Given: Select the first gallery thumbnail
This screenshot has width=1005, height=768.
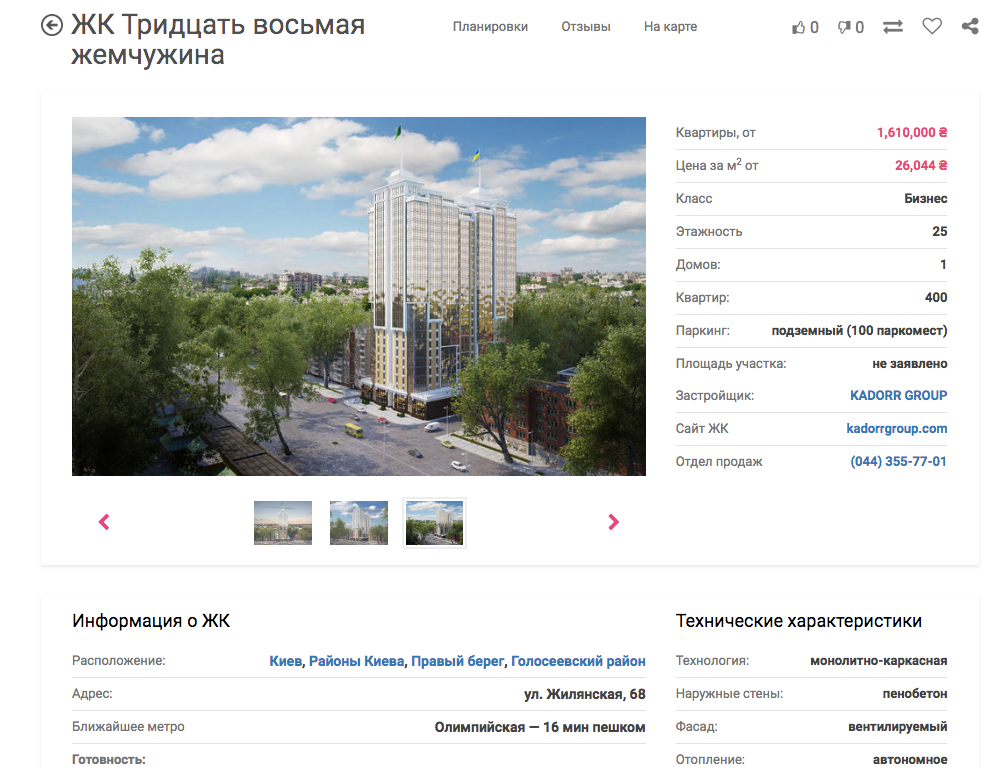Looking at the screenshot, I should coord(283,523).
